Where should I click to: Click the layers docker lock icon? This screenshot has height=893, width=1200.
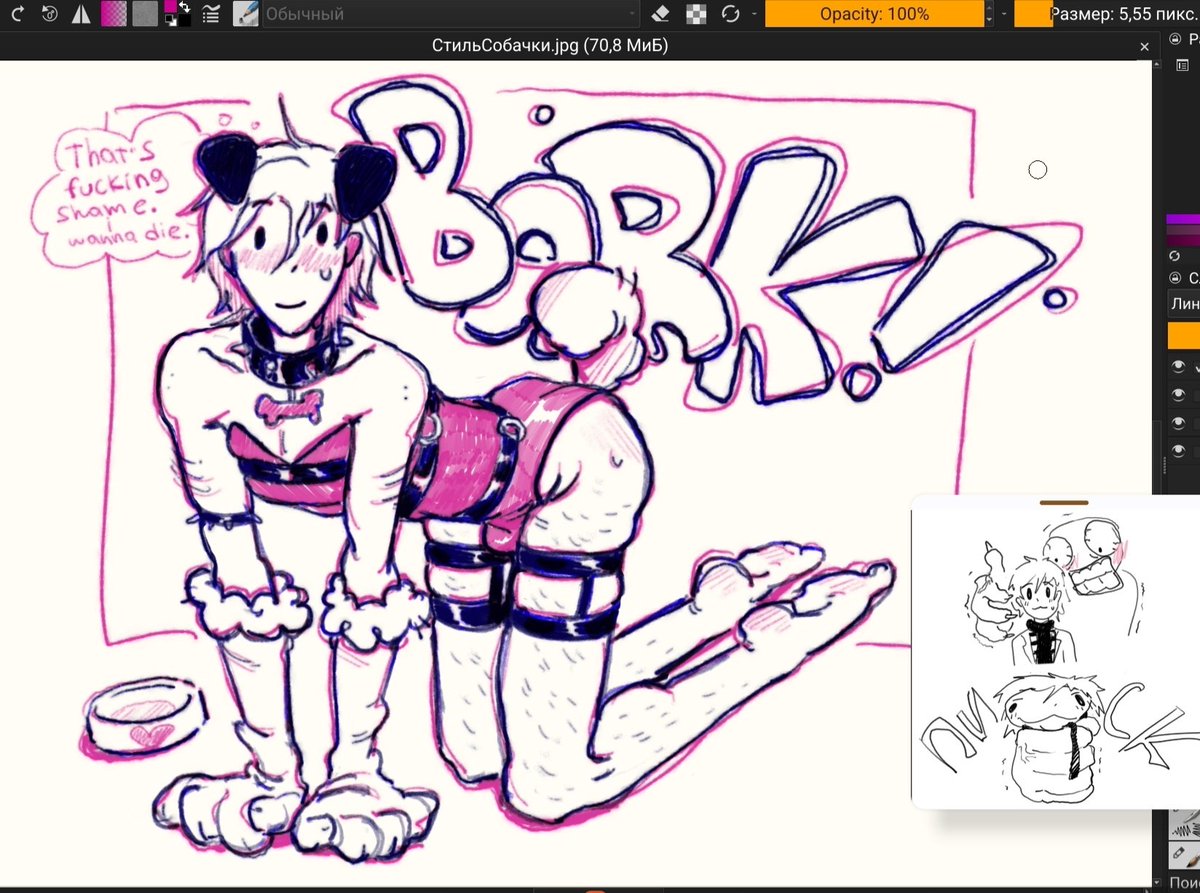click(1176, 277)
